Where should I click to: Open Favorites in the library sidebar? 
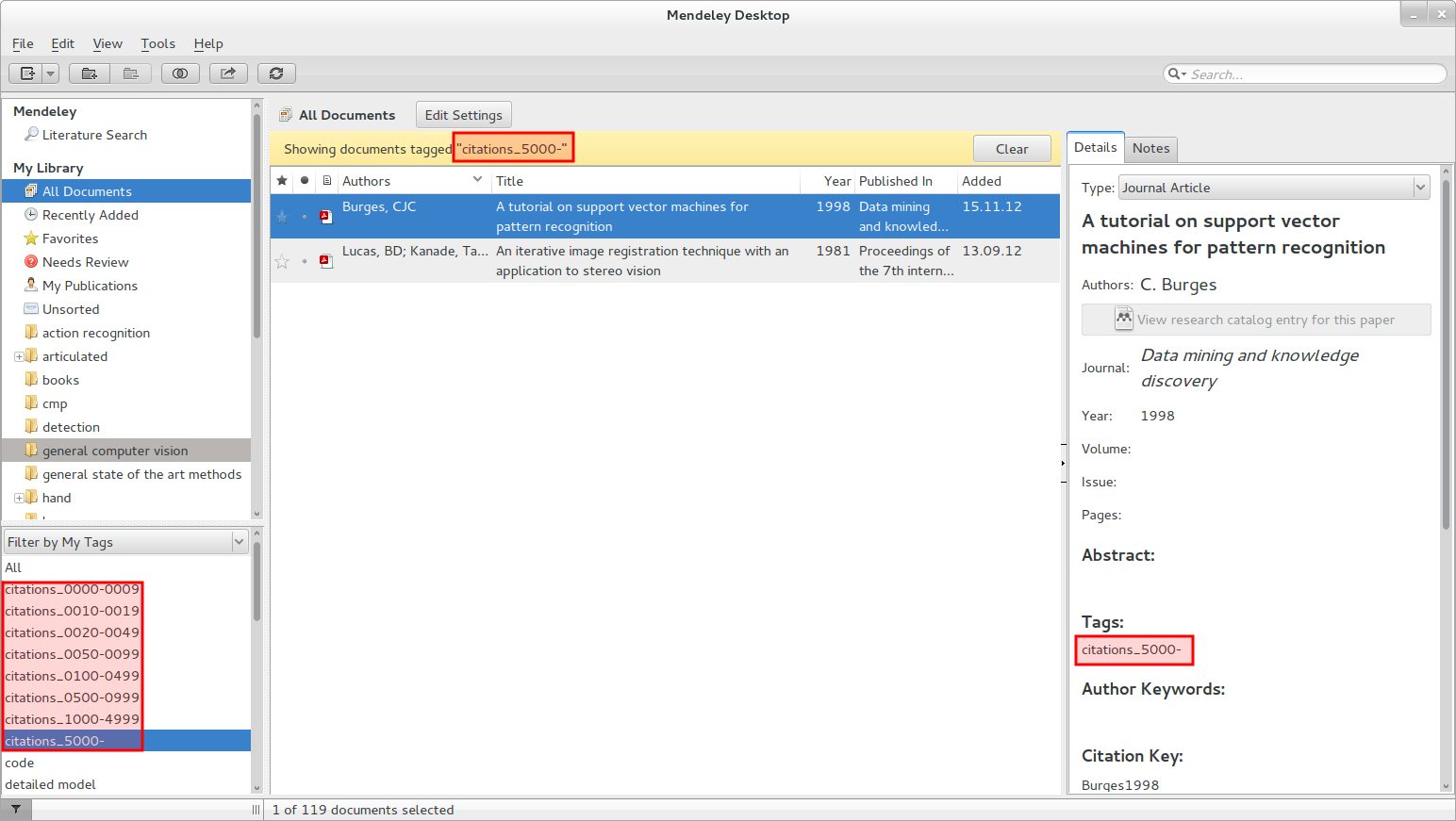pos(70,238)
